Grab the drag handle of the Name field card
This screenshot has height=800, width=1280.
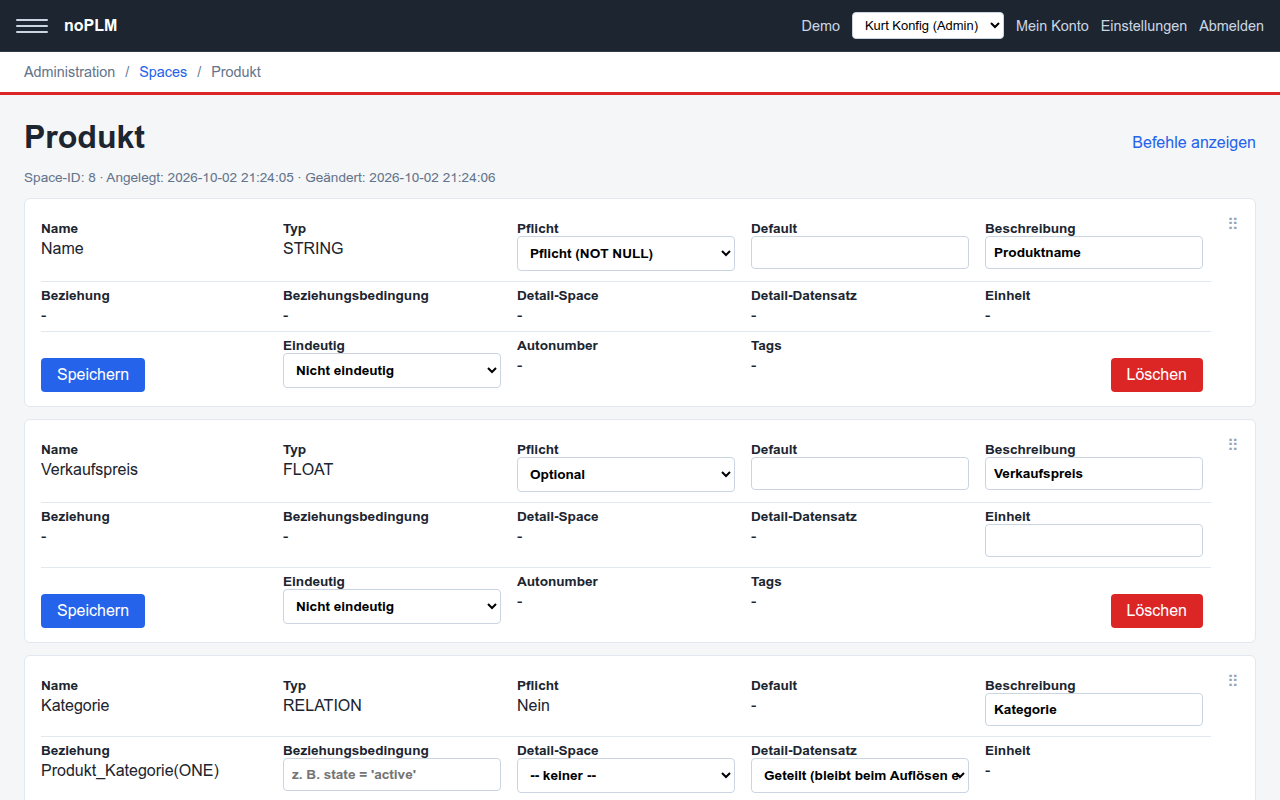click(1233, 224)
